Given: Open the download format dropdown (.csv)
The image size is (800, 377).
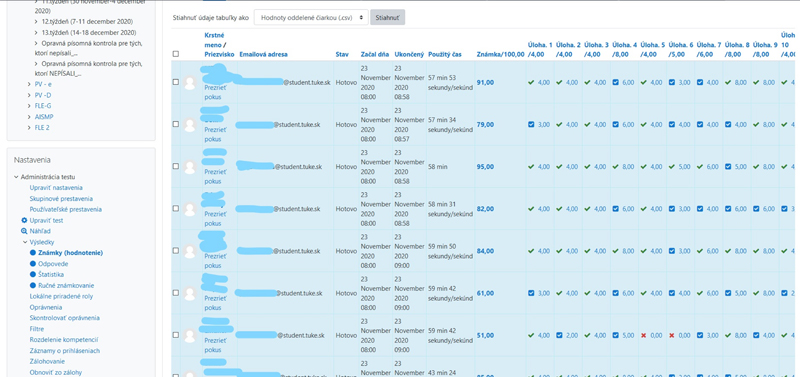Looking at the screenshot, I should [311, 17].
